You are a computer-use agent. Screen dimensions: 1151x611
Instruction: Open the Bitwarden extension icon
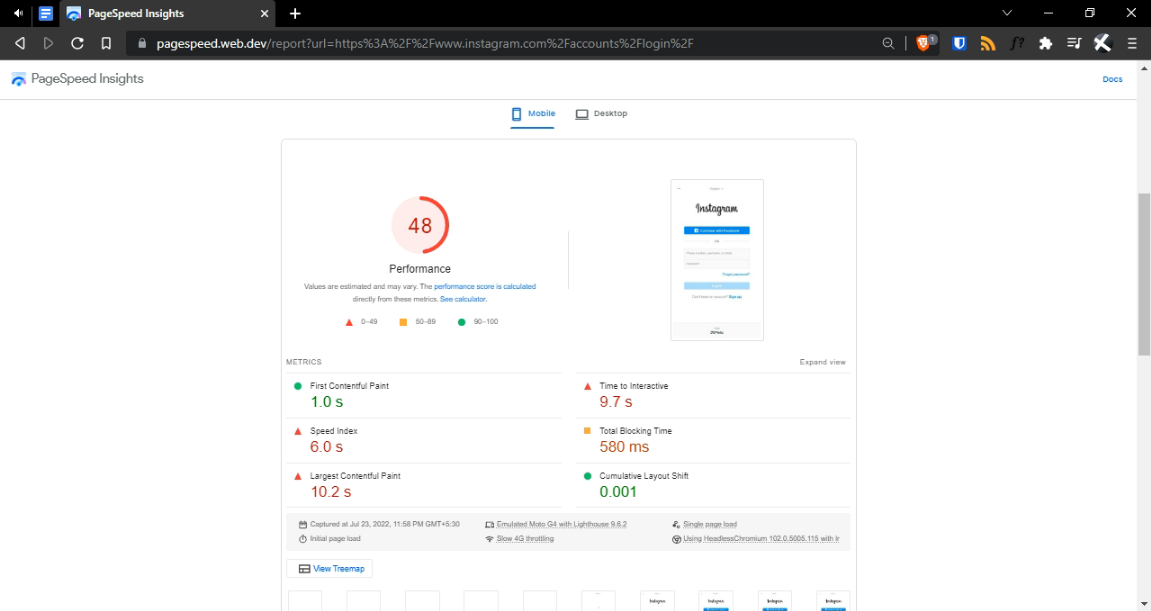[959, 43]
